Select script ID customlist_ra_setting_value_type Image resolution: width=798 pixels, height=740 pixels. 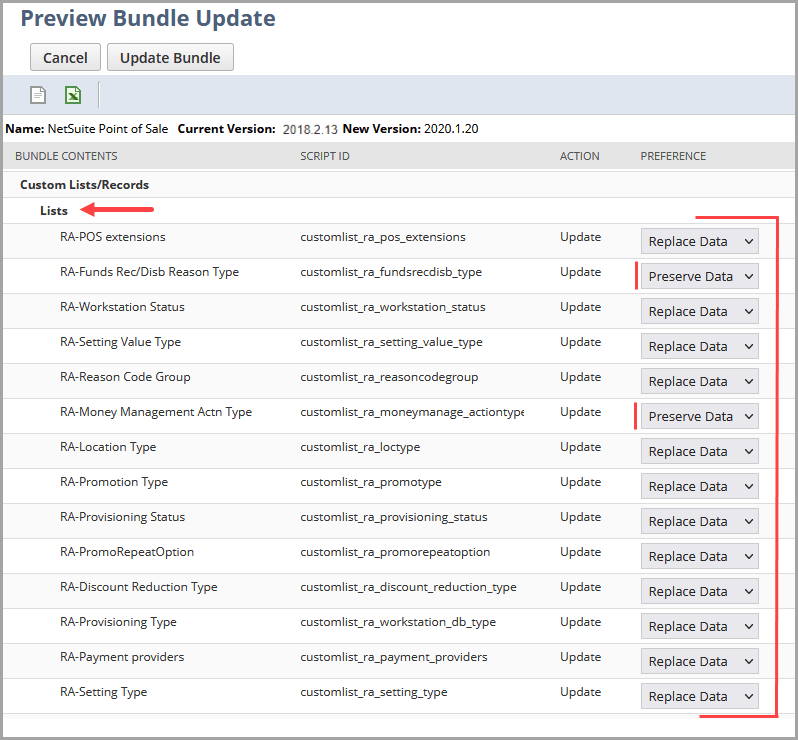pyautogui.click(x=391, y=343)
